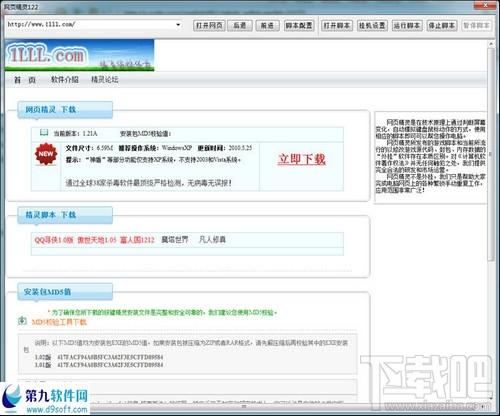Click the scrollbar up arrow
500x416 pixels.
click(491, 44)
